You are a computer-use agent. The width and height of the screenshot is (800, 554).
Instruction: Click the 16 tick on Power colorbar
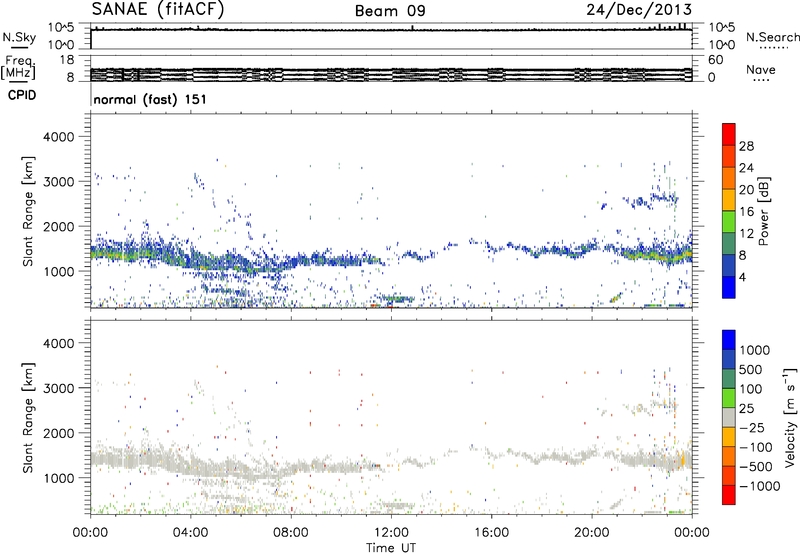click(746, 212)
